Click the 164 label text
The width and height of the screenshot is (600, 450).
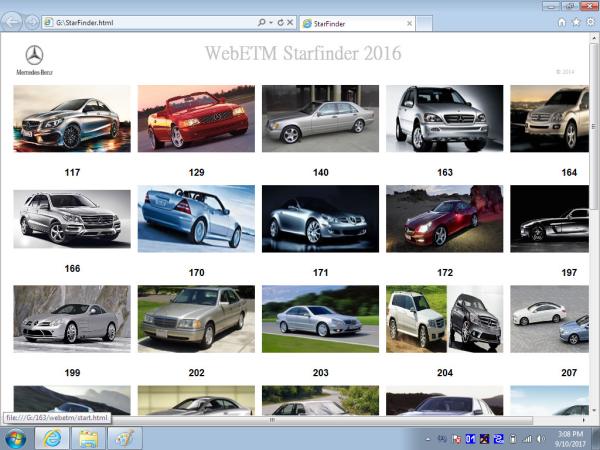click(569, 173)
